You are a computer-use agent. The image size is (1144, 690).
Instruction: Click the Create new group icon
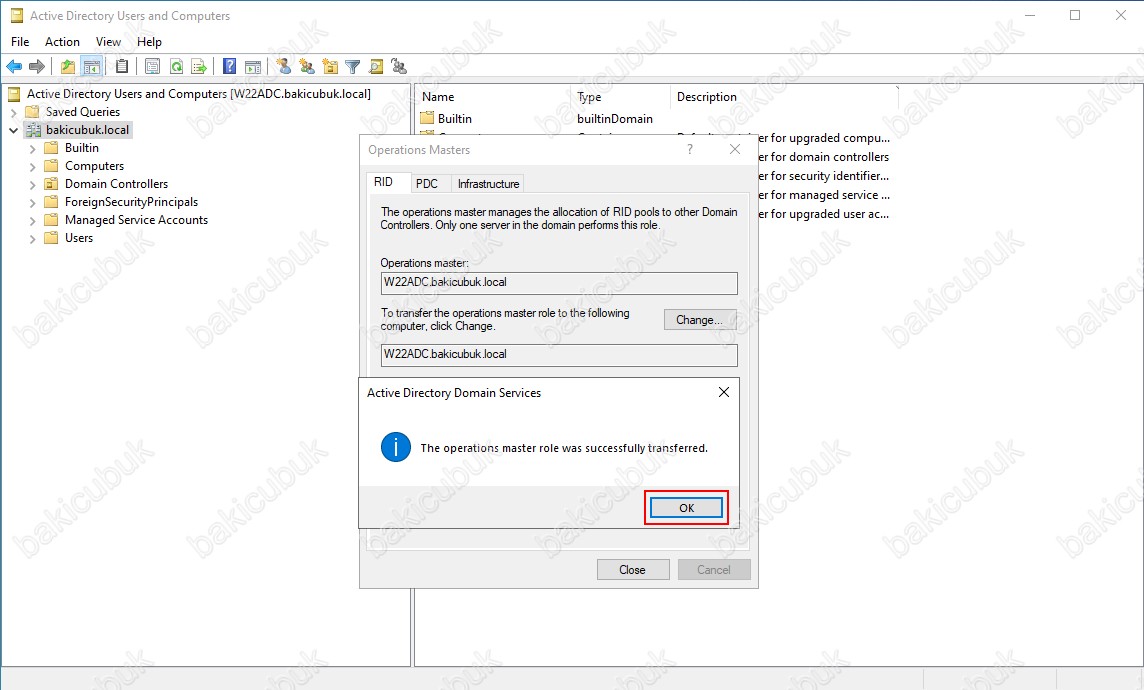[307, 66]
